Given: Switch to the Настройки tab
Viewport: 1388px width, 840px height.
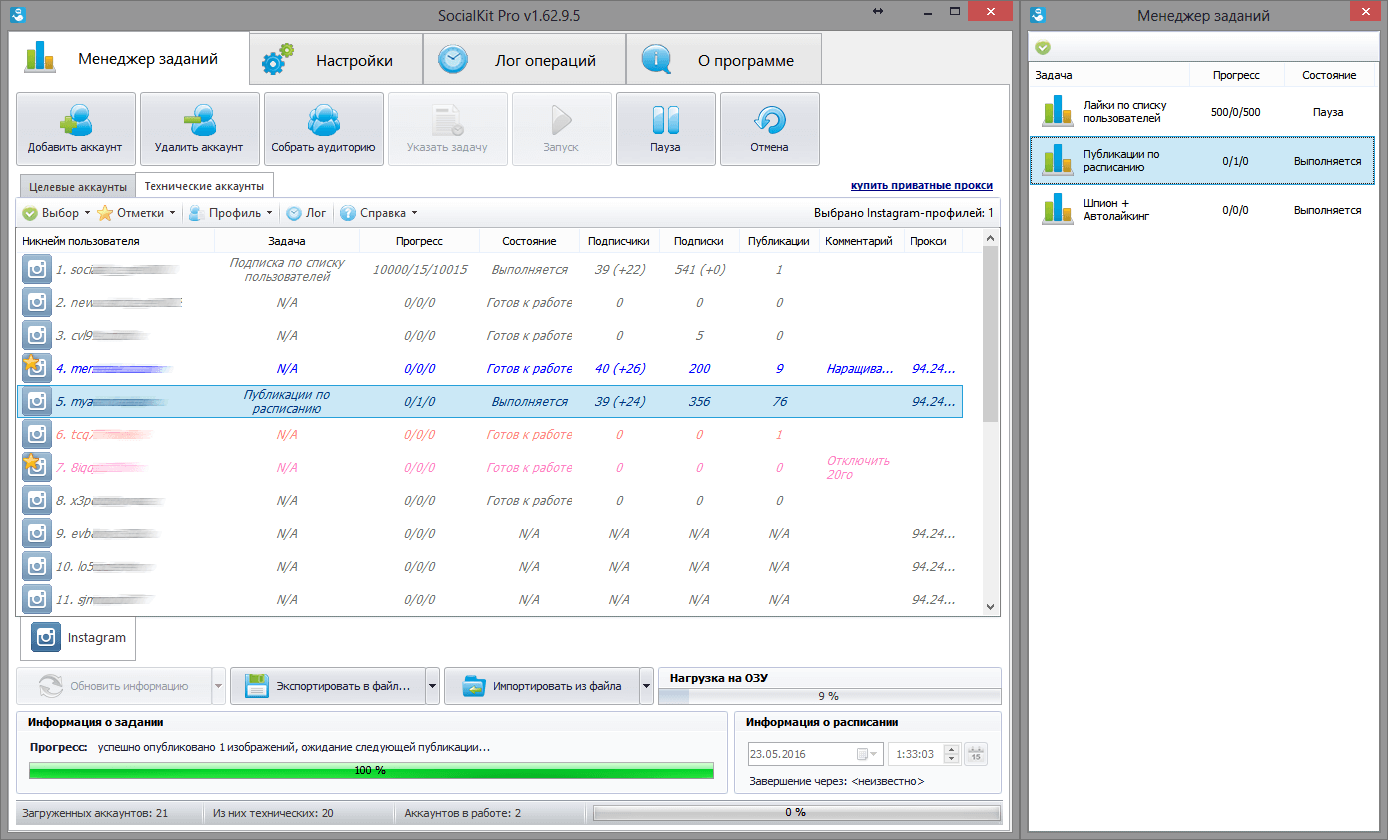Looking at the screenshot, I should [x=335, y=61].
